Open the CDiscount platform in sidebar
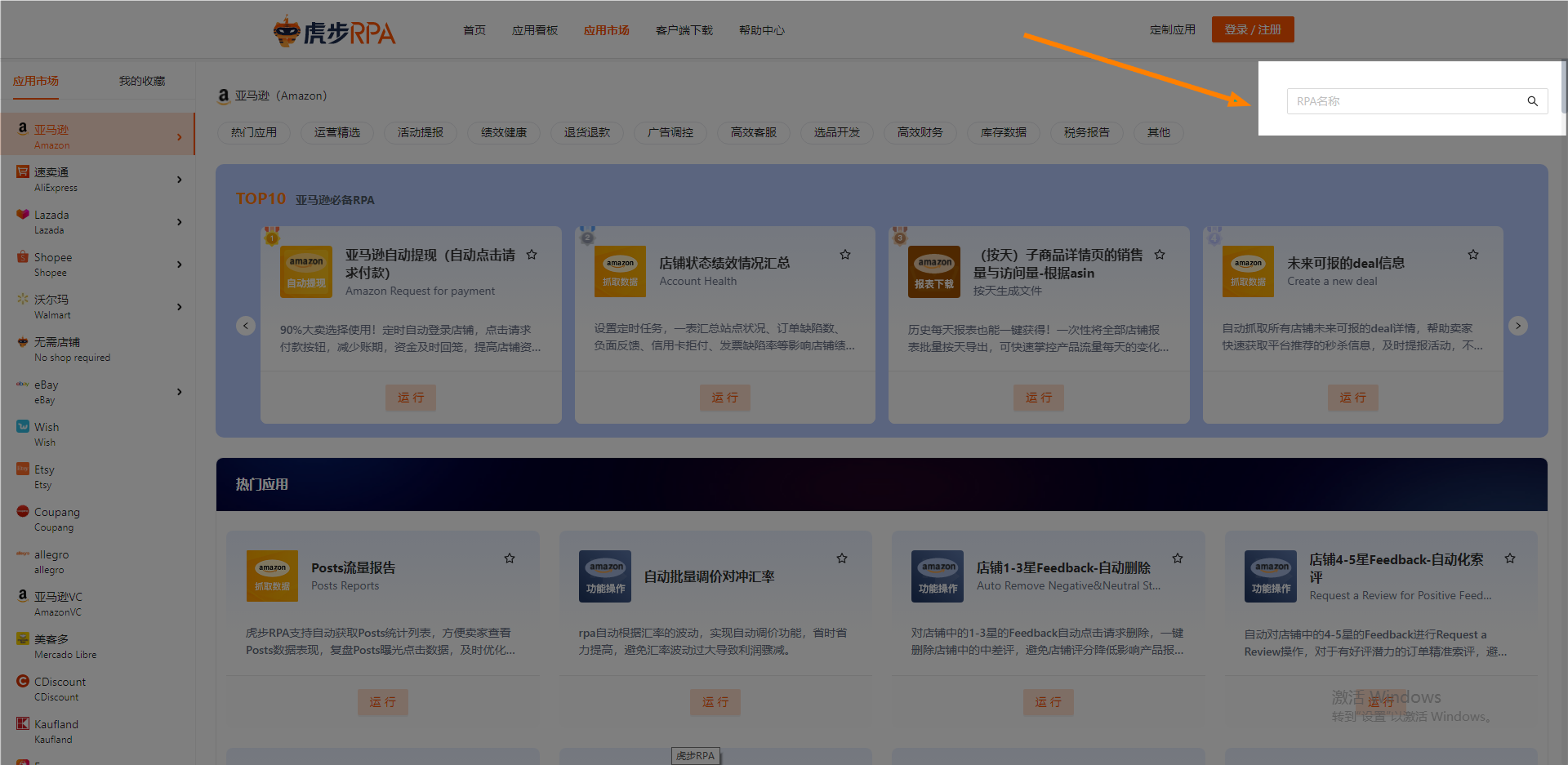The image size is (1568, 765). tap(97, 689)
